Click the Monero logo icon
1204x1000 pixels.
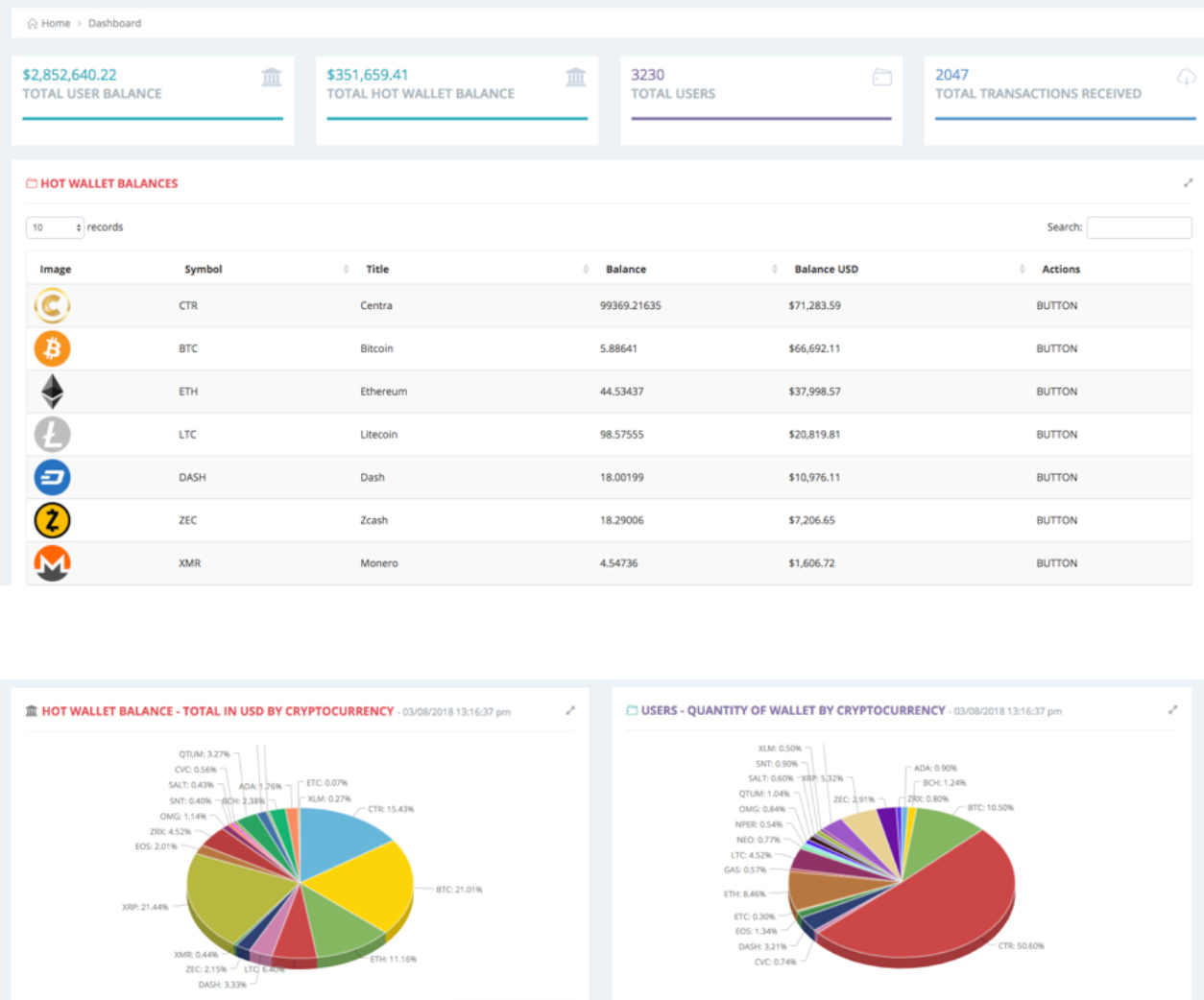coord(52,563)
